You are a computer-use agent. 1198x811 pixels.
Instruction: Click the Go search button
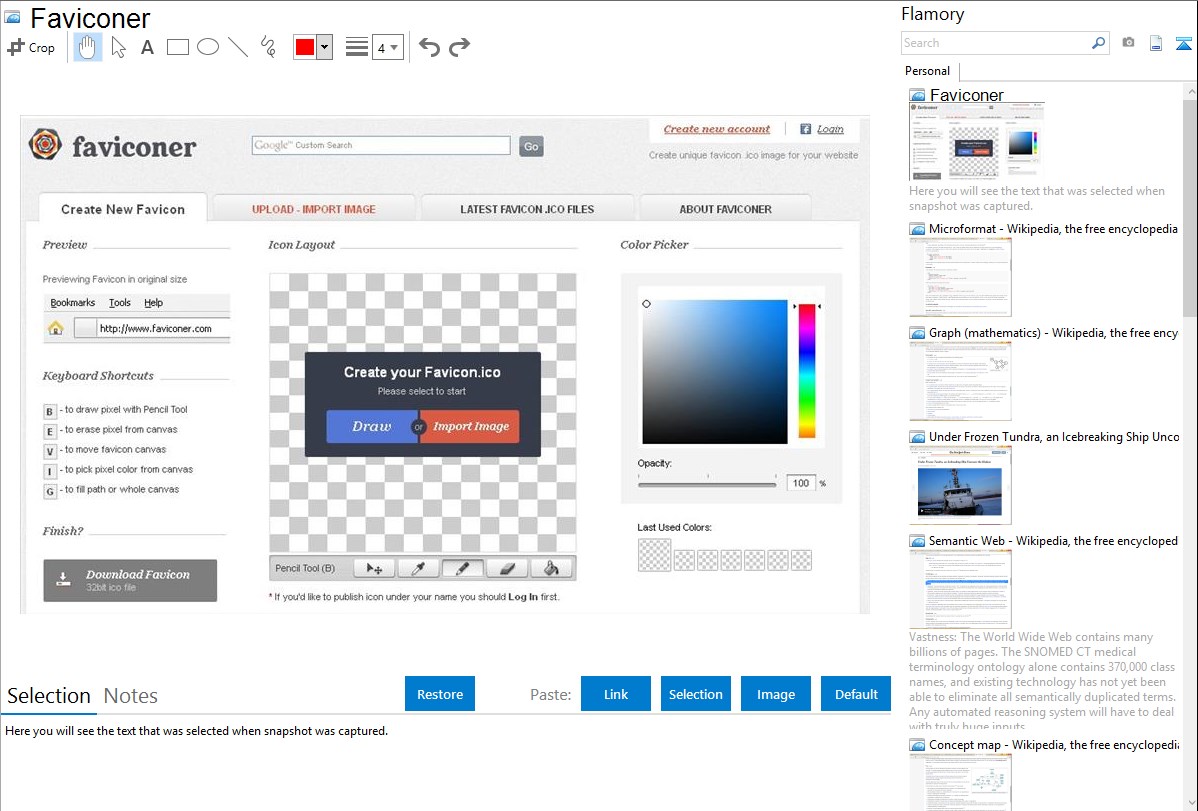(531, 146)
